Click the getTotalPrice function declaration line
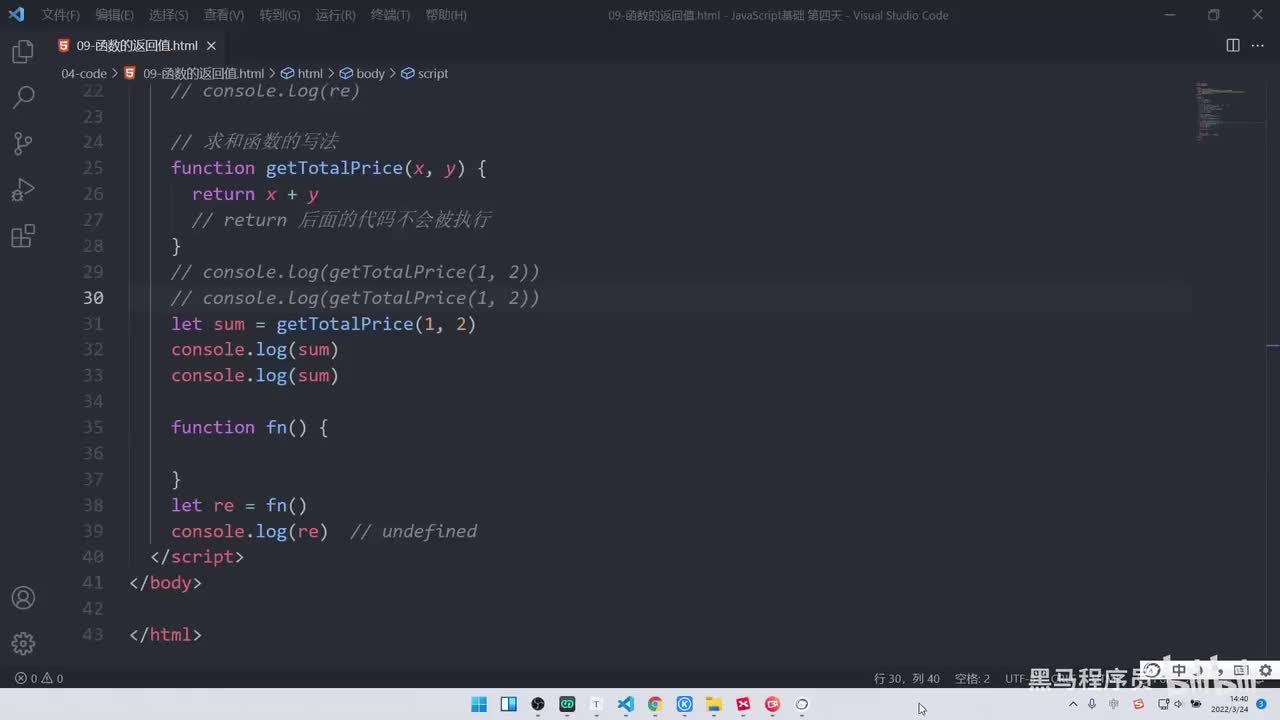Screen dimensions: 1280x720 (x=328, y=168)
